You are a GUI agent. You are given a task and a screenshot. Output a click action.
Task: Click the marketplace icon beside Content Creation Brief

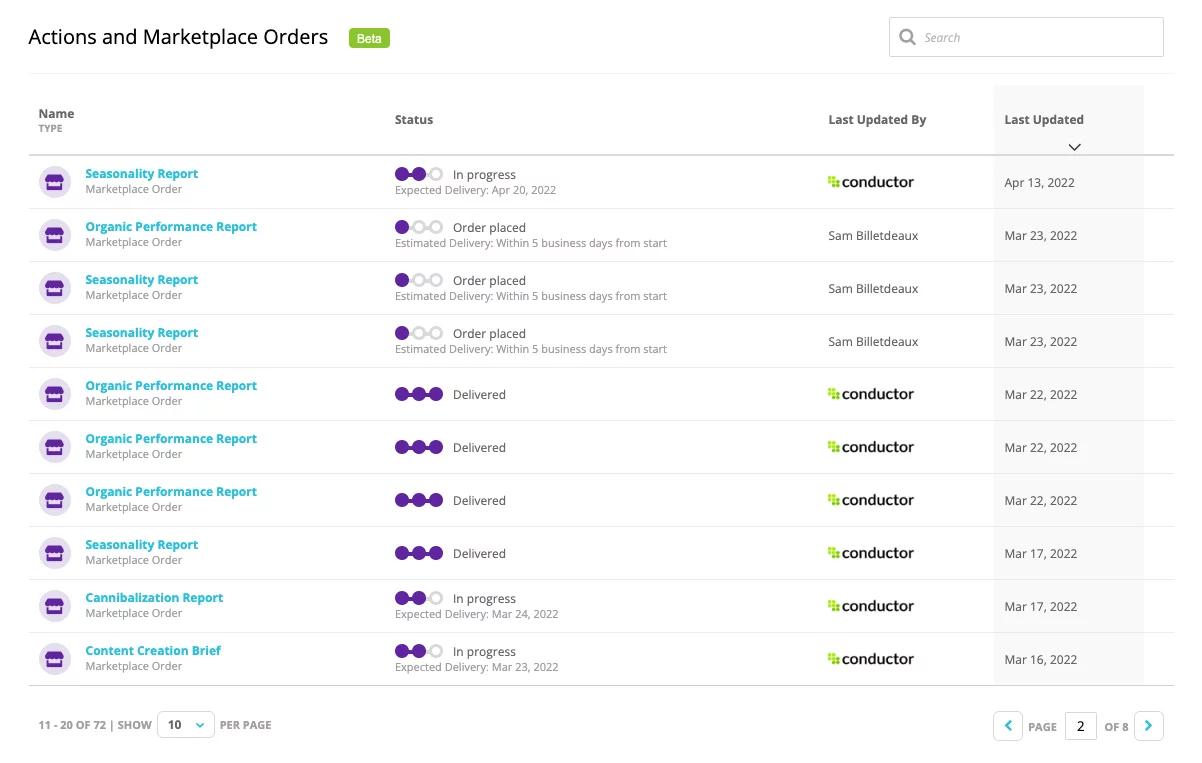point(55,658)
